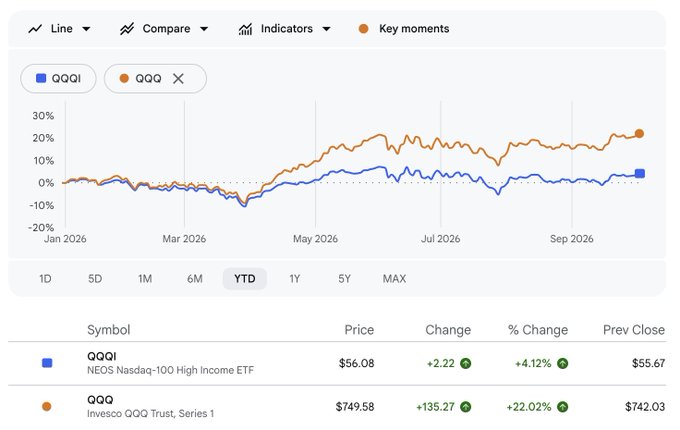Image resolution: width=680 pixels, height=430 pixels.
Task: Click the blue square in QQQI chip
Action: [41, 78]
